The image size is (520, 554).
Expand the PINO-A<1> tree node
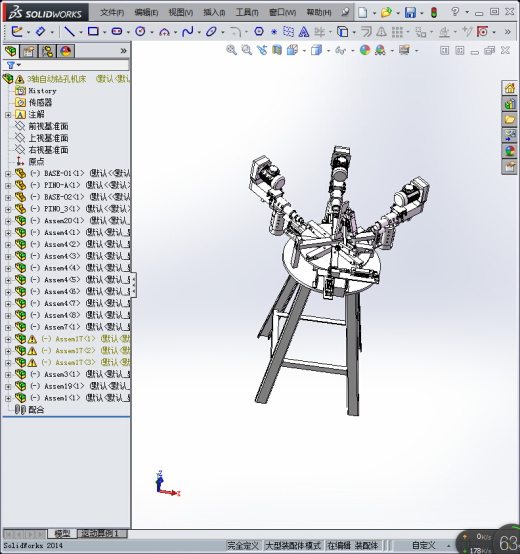8,186
